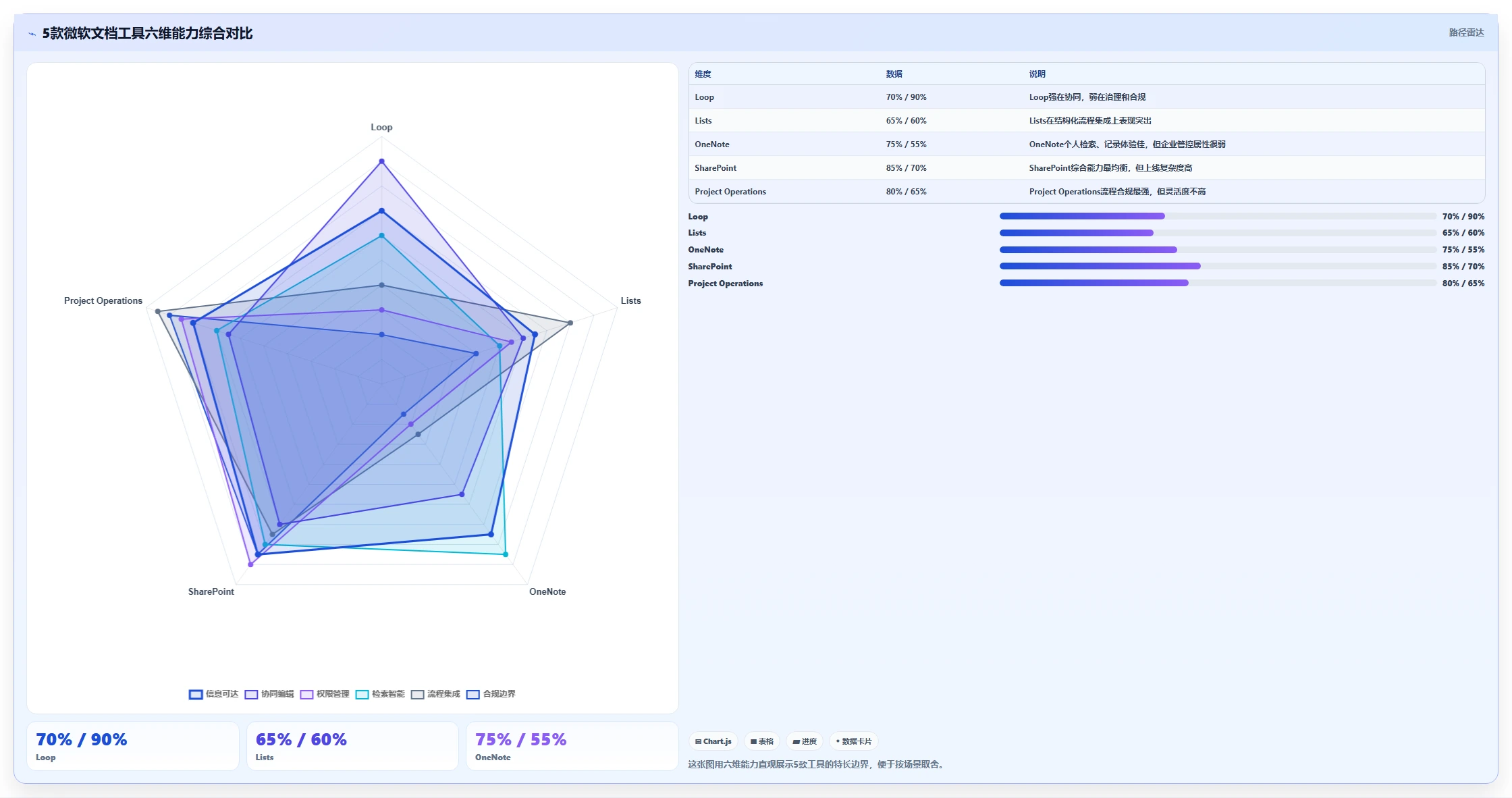1512x798 pixels.
Task: Click the Lists label beside its progress bar
Action: tap(697, 233)
